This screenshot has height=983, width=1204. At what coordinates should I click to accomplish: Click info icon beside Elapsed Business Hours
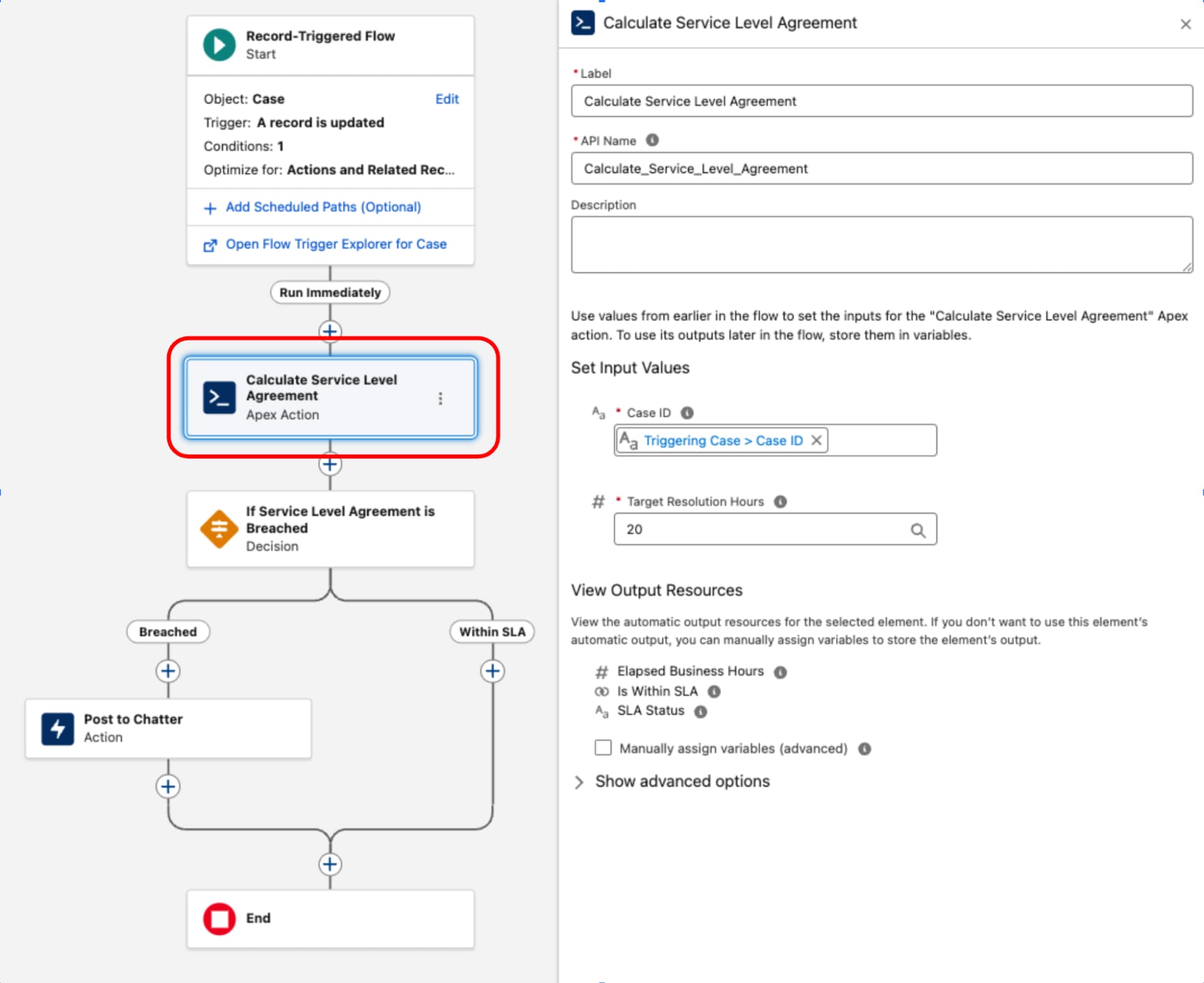780,672
